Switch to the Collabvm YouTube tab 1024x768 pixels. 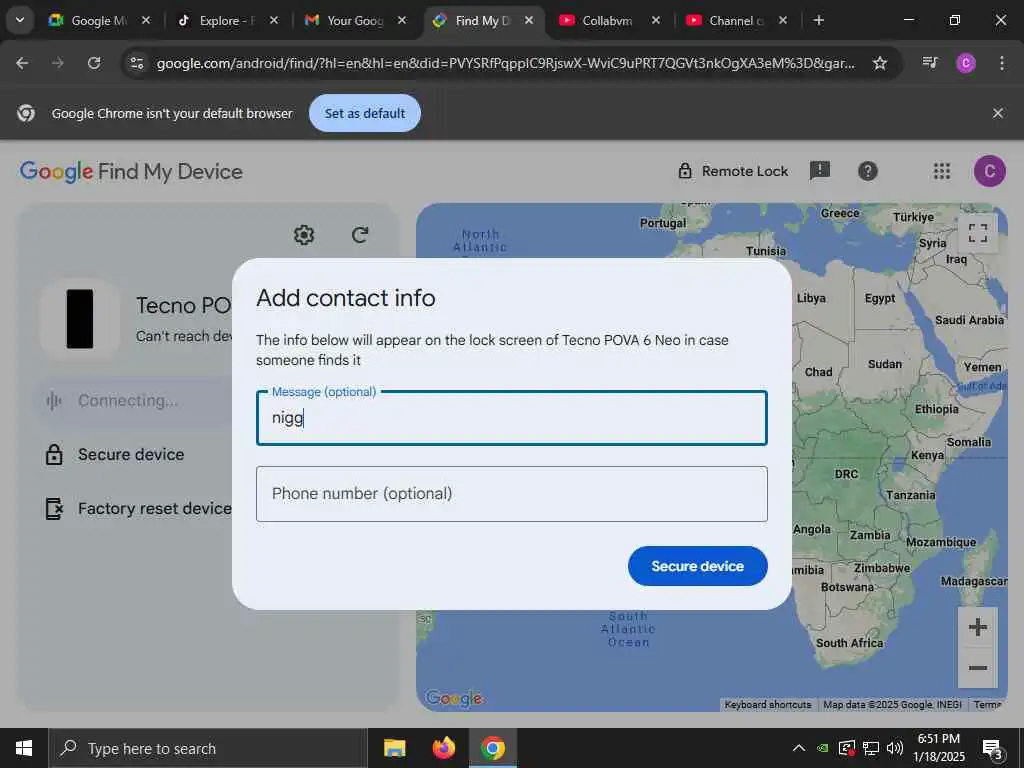(x=607, y=21)
